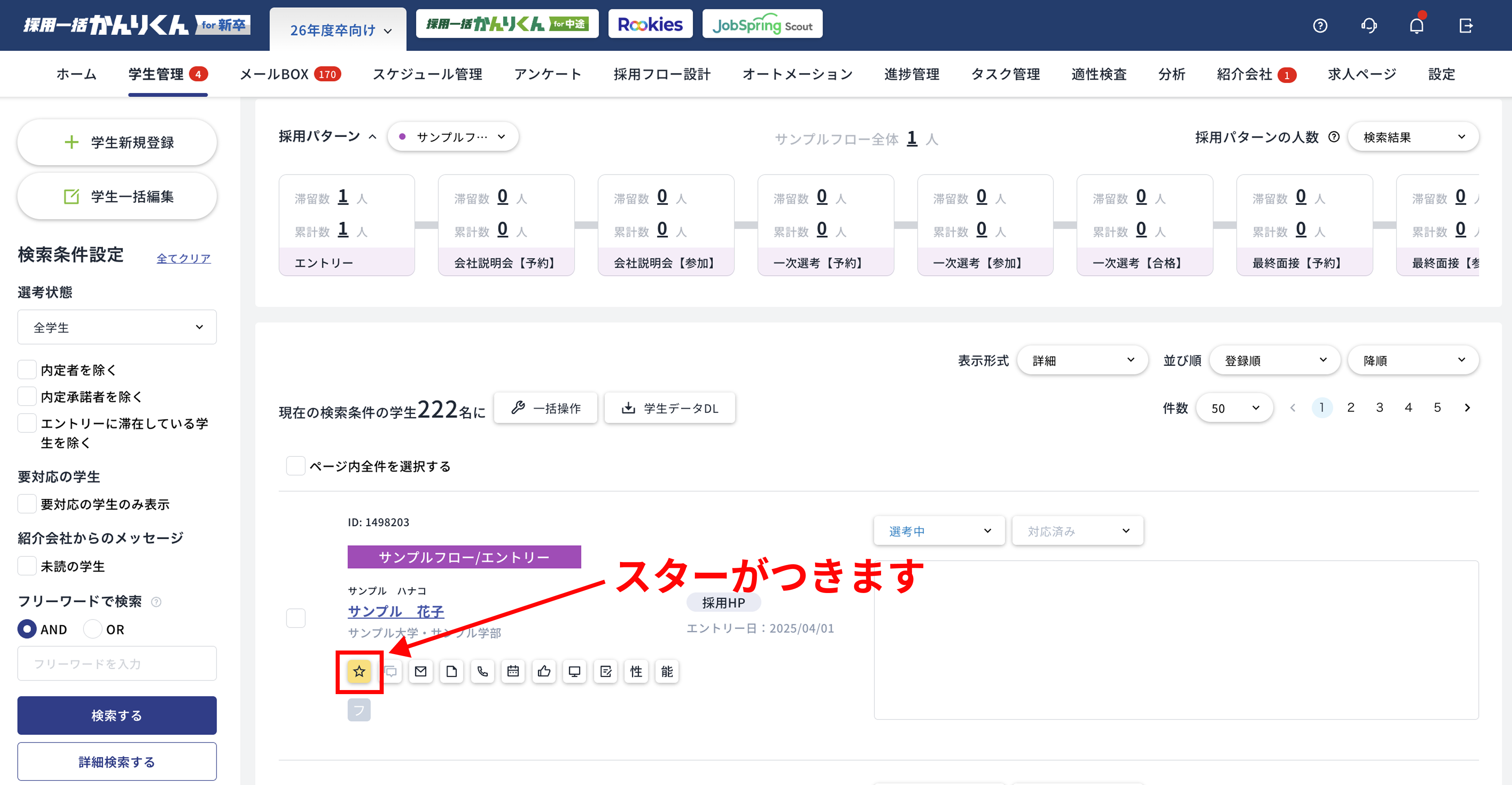Open the email icon for the student

click(421, 671)
